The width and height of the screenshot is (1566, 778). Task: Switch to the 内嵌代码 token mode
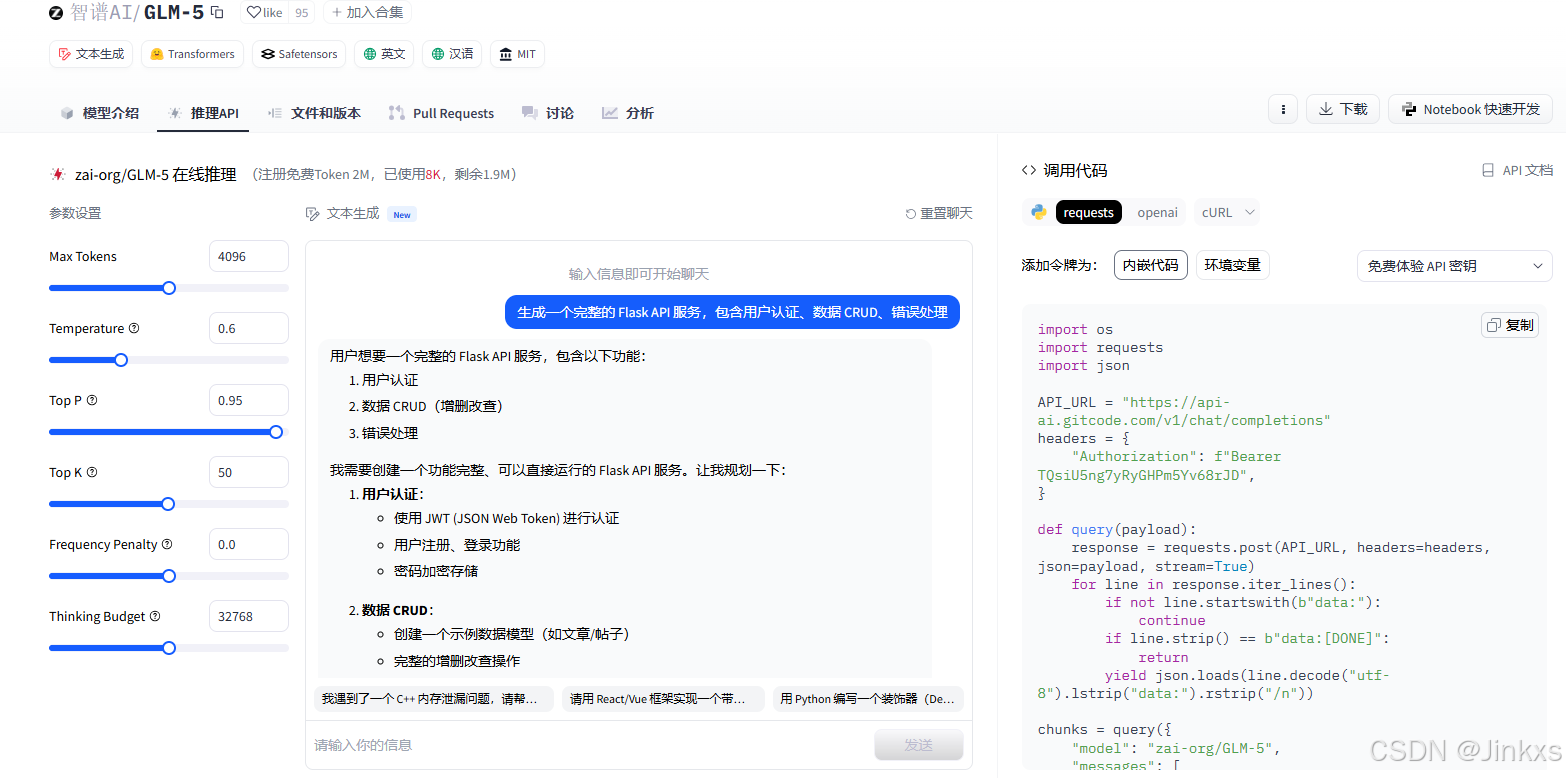click(x=1150, y=265)
